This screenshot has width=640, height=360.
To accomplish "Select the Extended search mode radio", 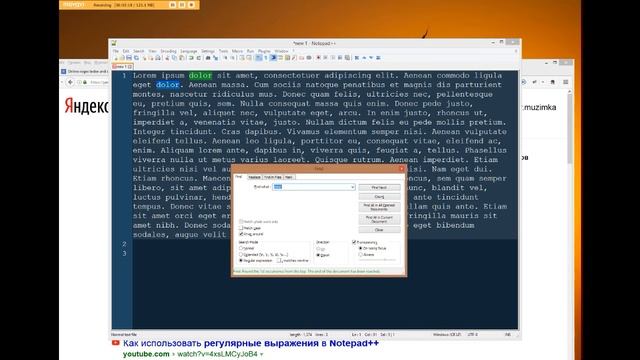I will [x=241, y=254].
